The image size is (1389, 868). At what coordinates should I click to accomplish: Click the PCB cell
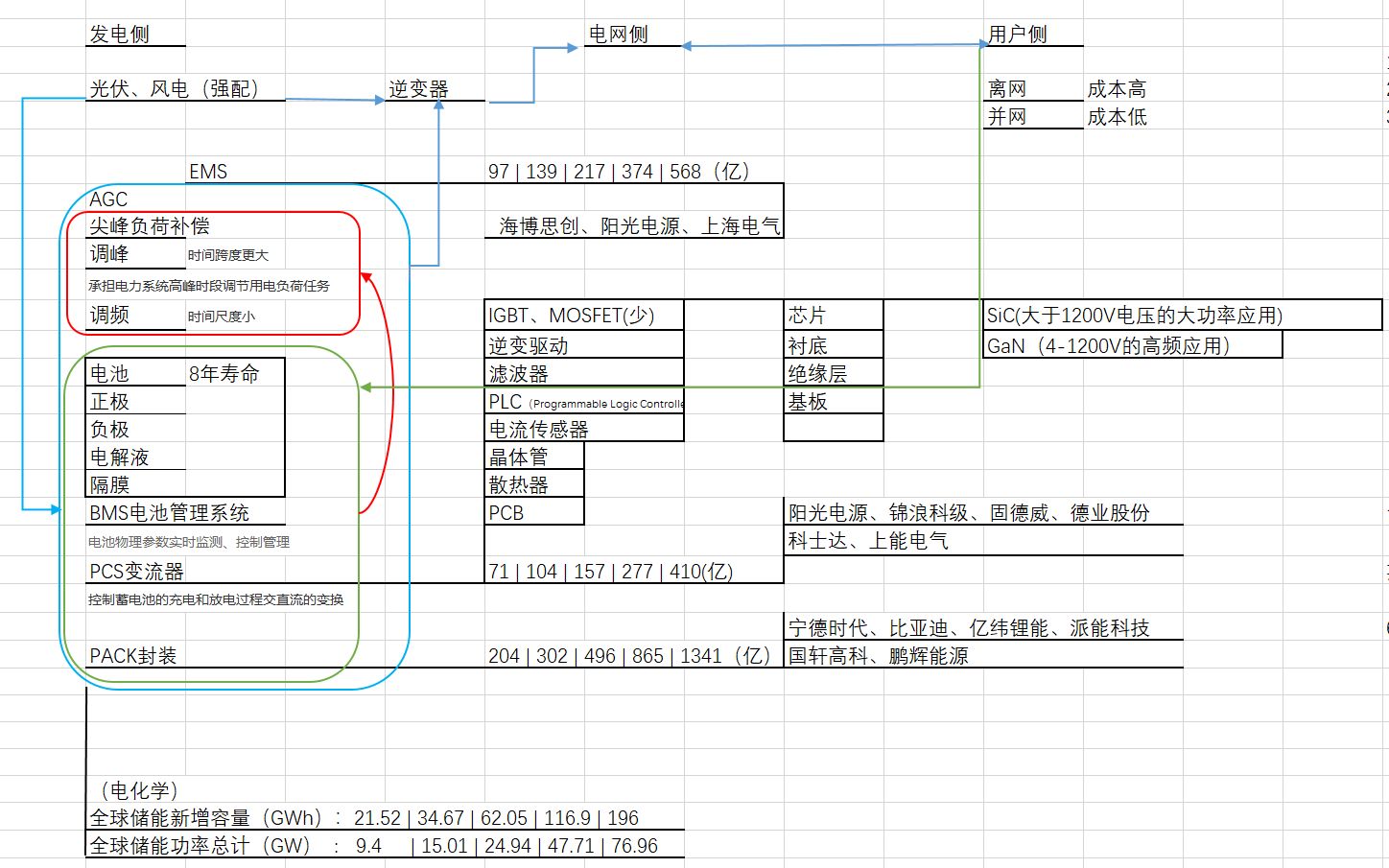pos(506,513)
